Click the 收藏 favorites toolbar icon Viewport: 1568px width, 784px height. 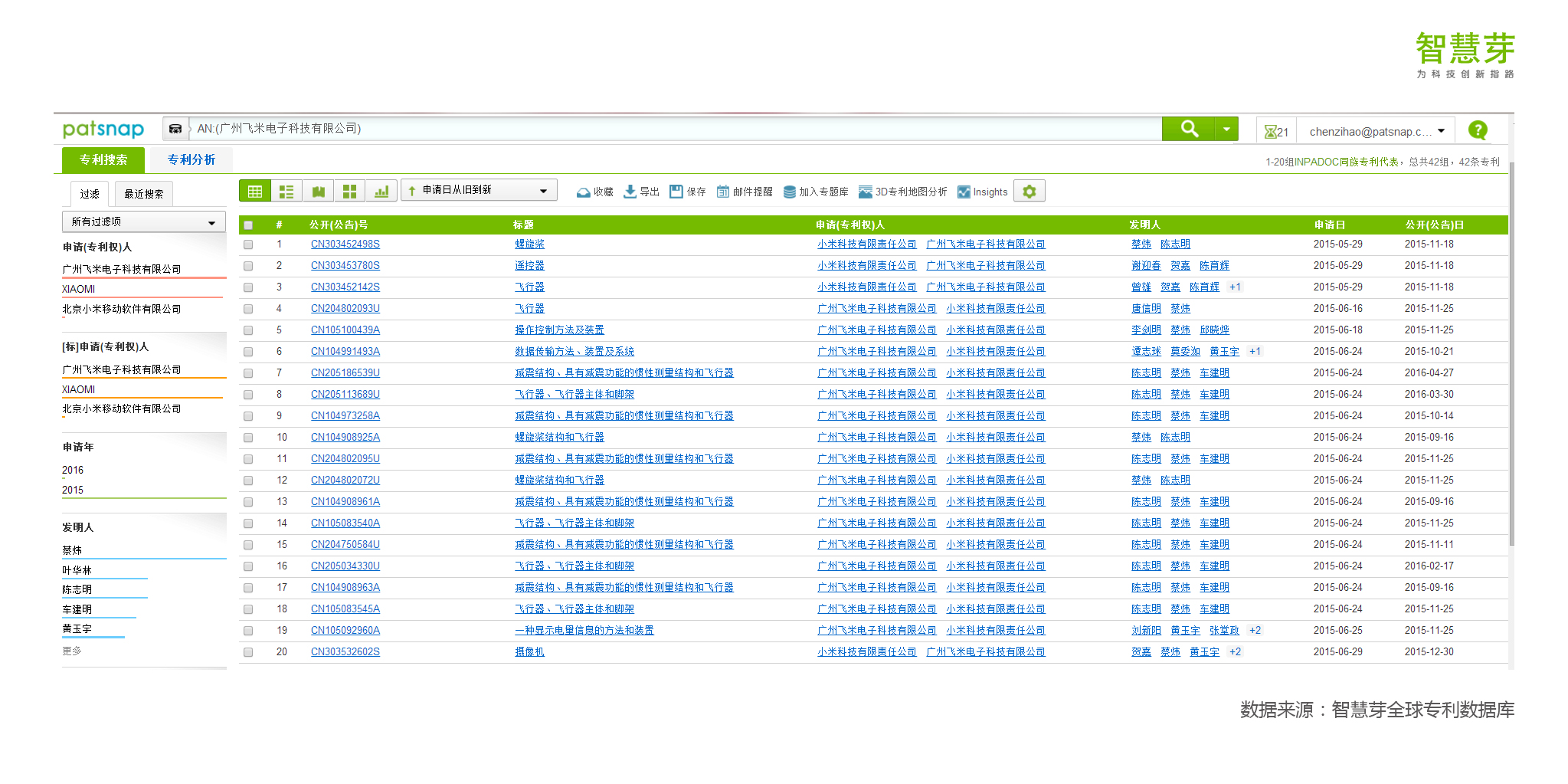[x=594, y=192]
